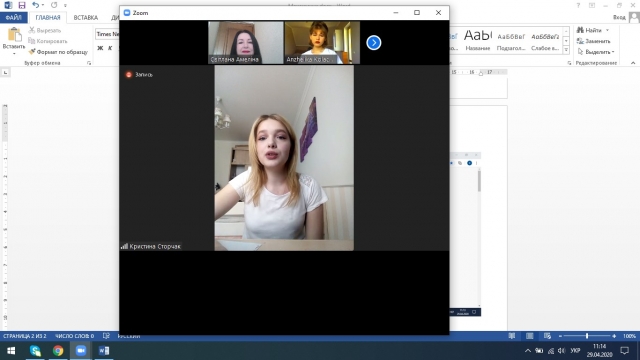Open Chrome from the taskbar
The image size is (640, 360).
pos(58,351)
